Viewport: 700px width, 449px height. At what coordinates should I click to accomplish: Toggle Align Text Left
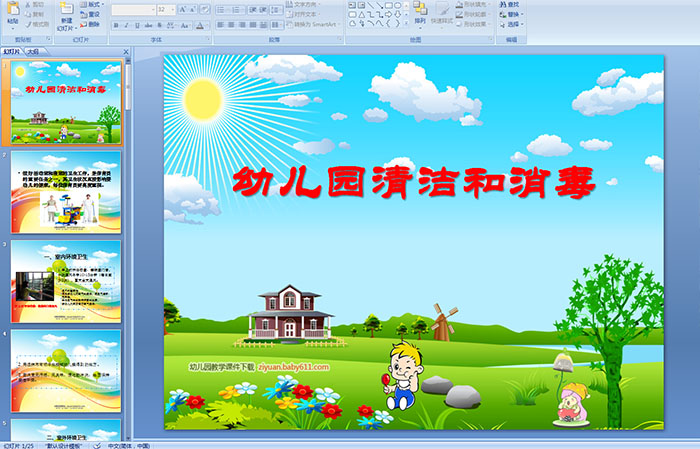point(221,25)
